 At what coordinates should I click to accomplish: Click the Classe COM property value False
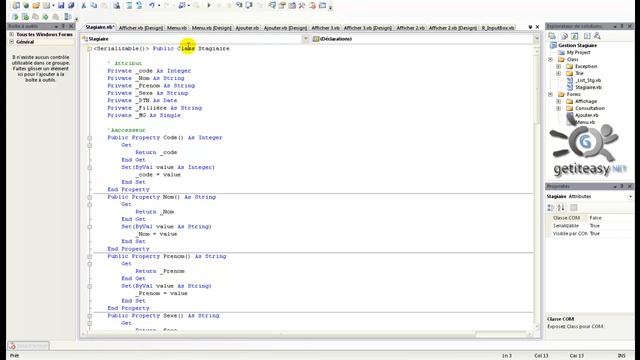[x=595, y=218]
